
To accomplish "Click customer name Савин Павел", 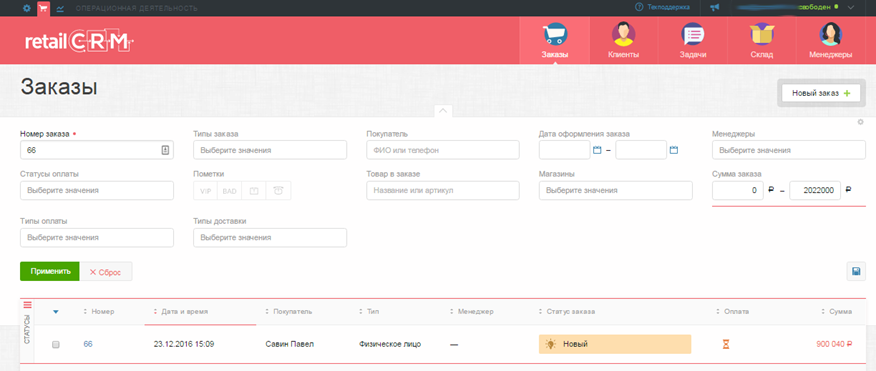I will point(289,344).
